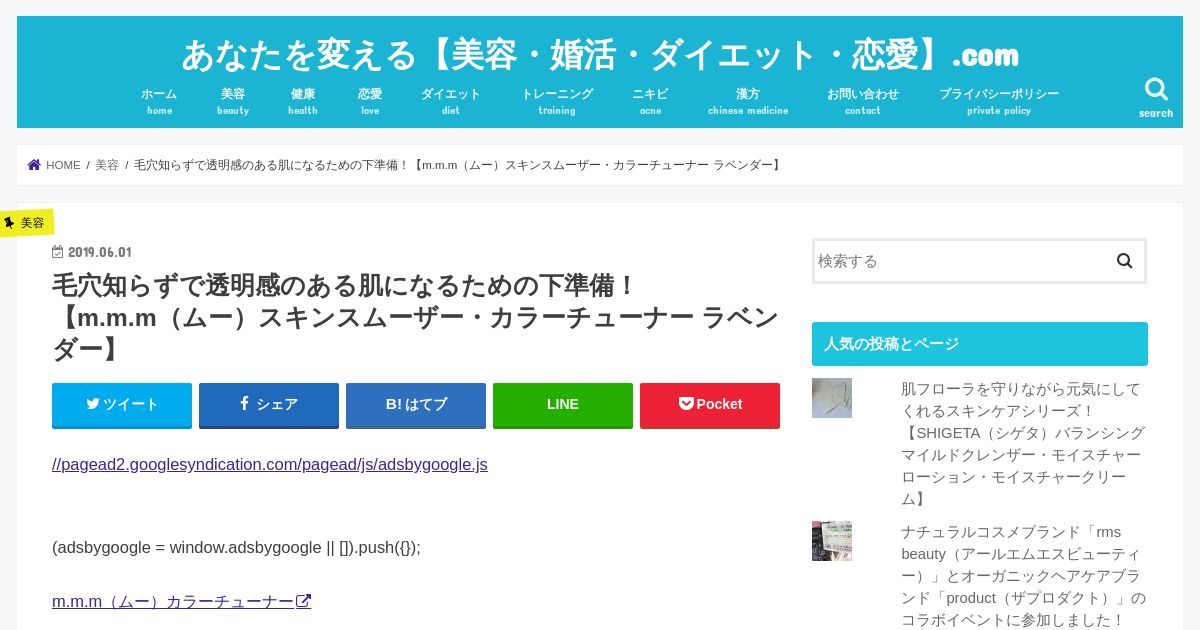Viewport: 1200px width, 630px height.
Task: Open rms beauty popular post link
Action: pos(1023,575)
